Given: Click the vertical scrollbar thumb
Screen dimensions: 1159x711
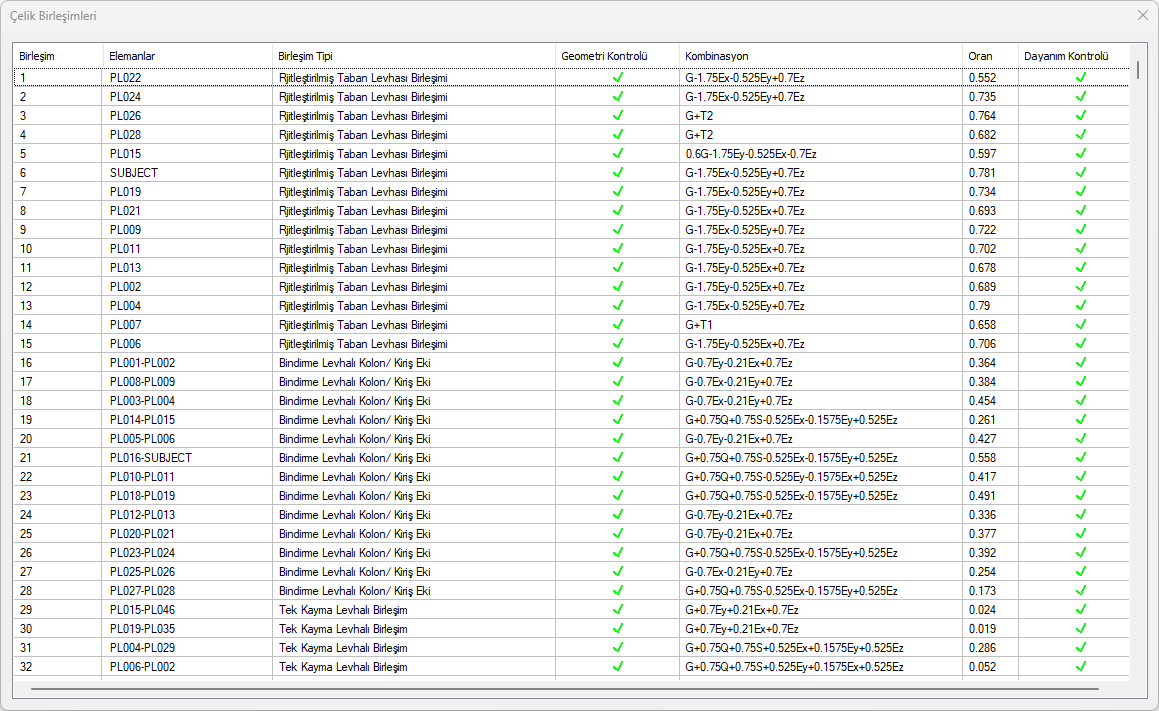Looking at the screenshot, I should point(1137,70).
